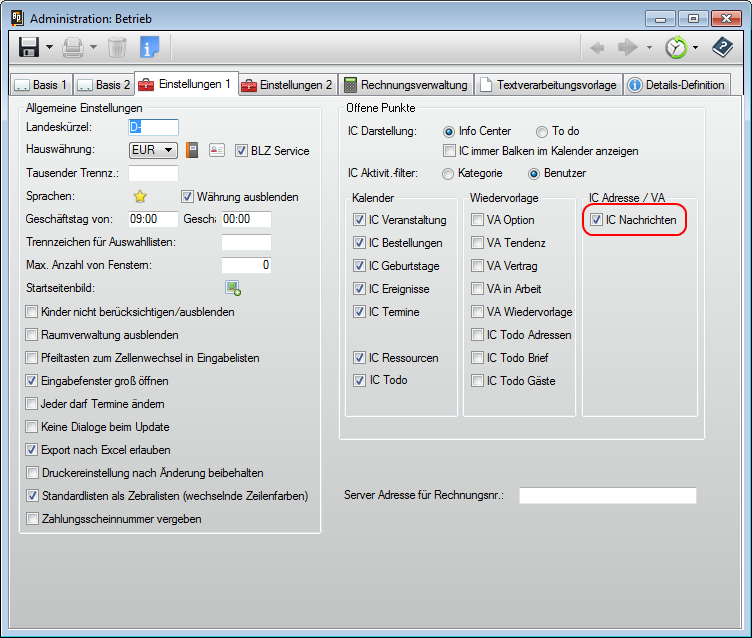Uncheck the IC Nachrichten checkbox

(x=596, y=220)
